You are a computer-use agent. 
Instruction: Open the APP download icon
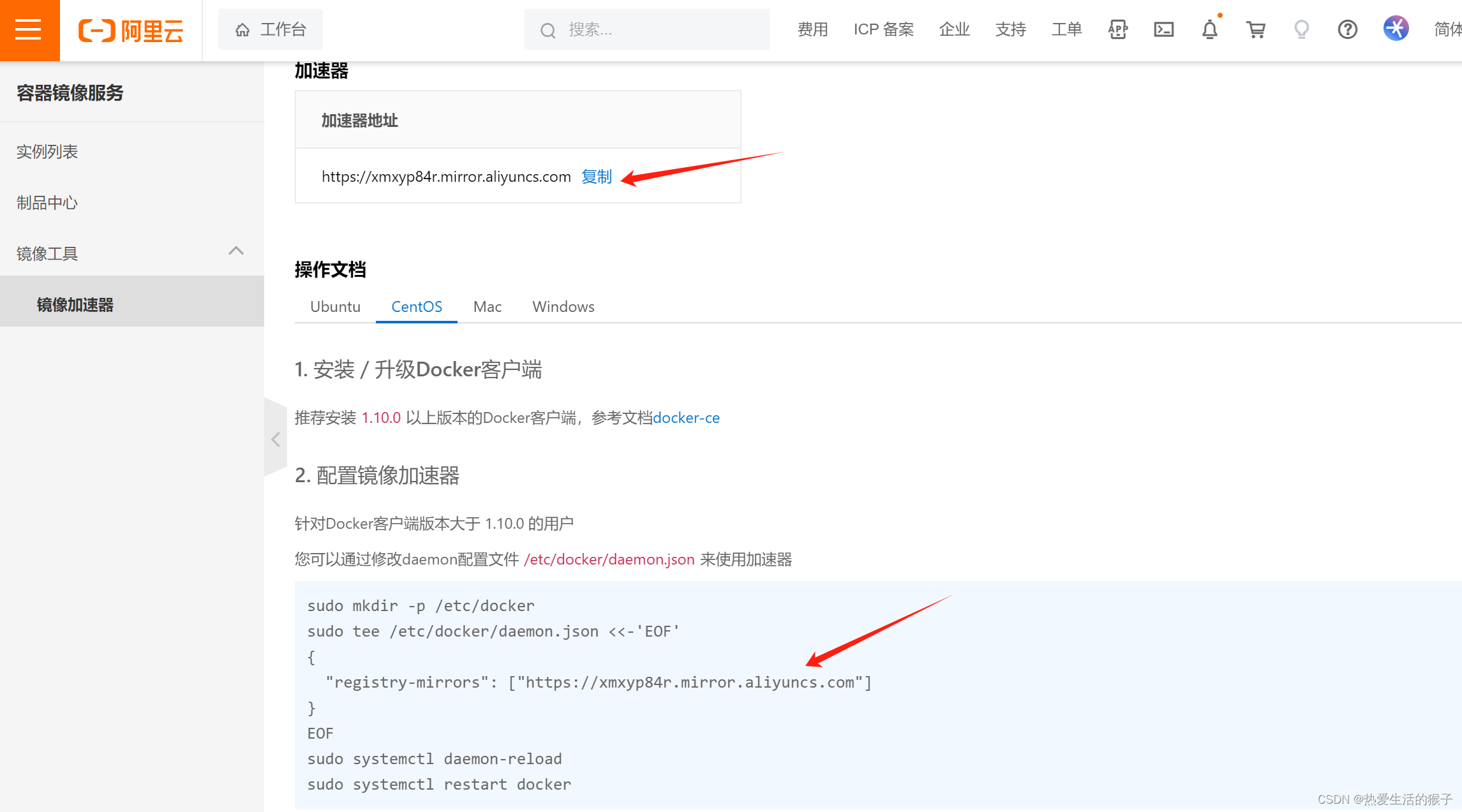tap(1117, 29)
